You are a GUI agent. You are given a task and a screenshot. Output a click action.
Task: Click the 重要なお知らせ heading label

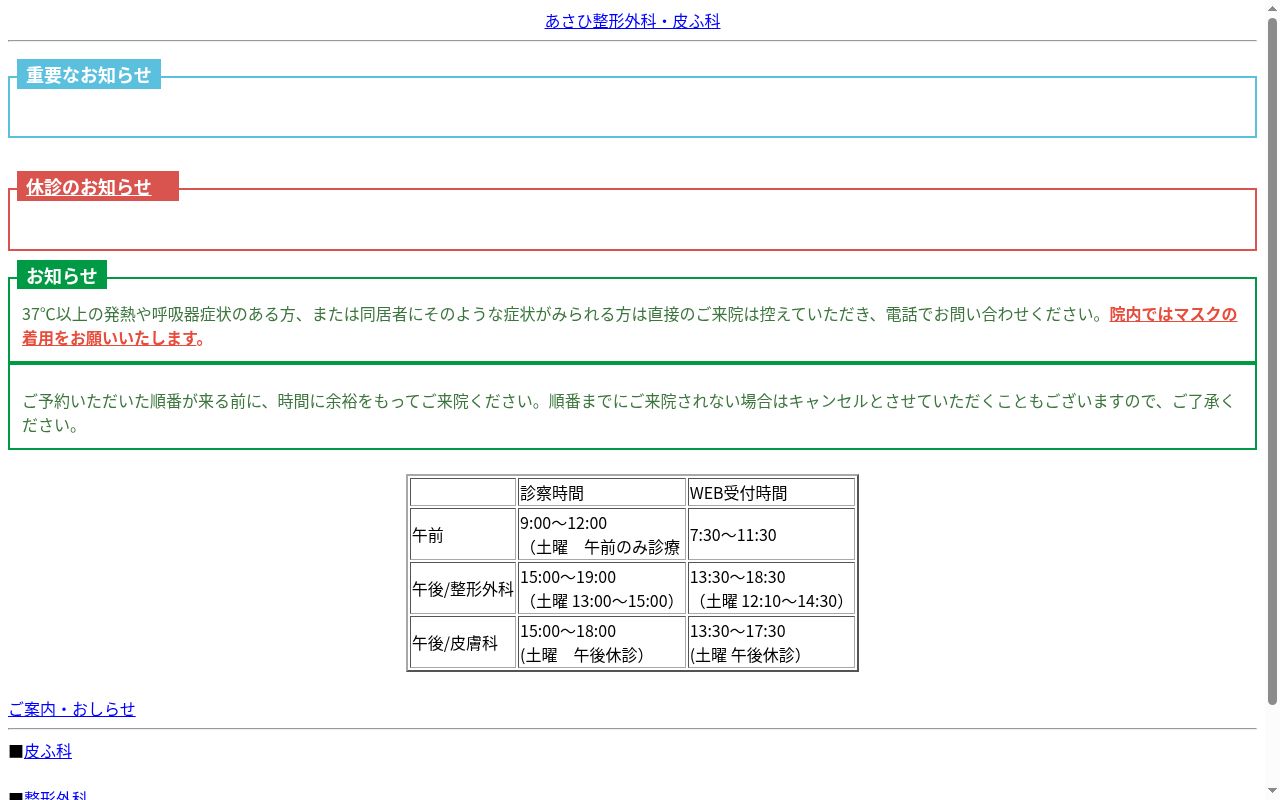(89, 75)
